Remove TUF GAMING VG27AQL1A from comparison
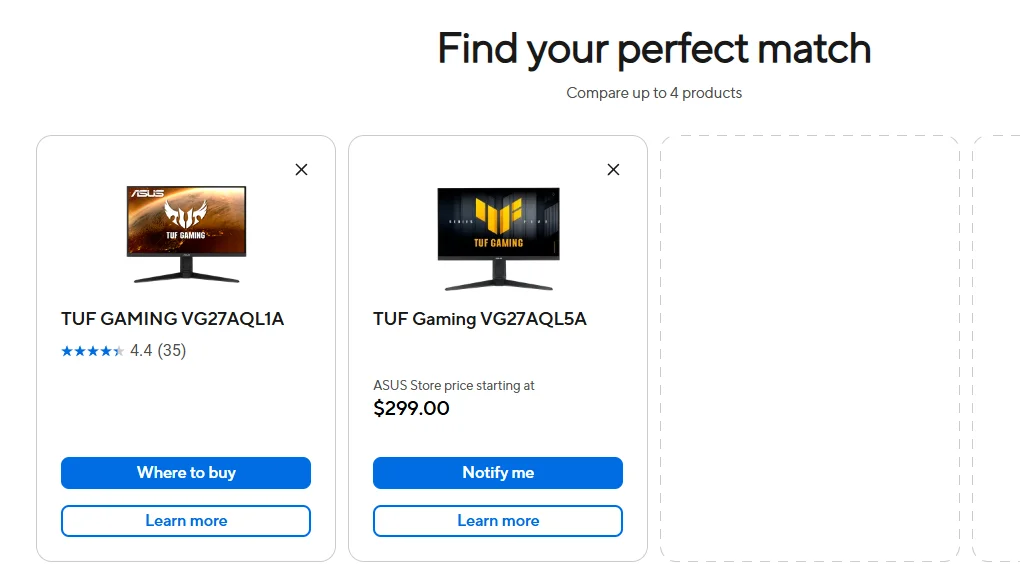The height and width of the screenshot is (582, 1020). click(301, 170)
